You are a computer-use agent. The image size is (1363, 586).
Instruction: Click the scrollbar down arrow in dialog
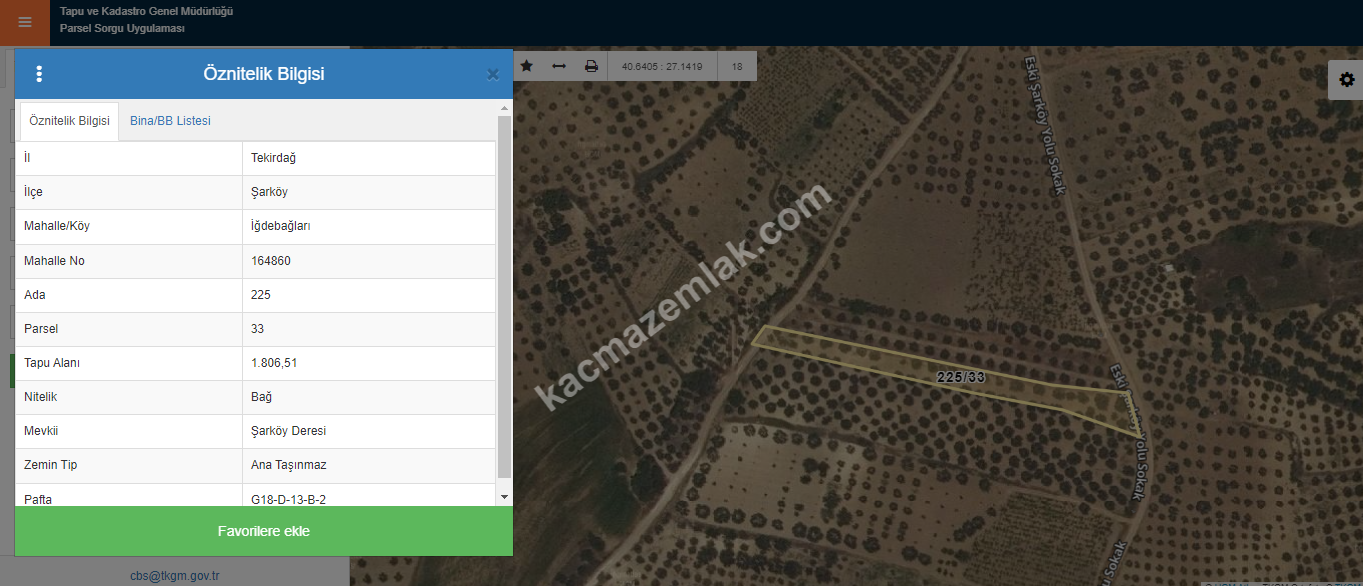504,497
